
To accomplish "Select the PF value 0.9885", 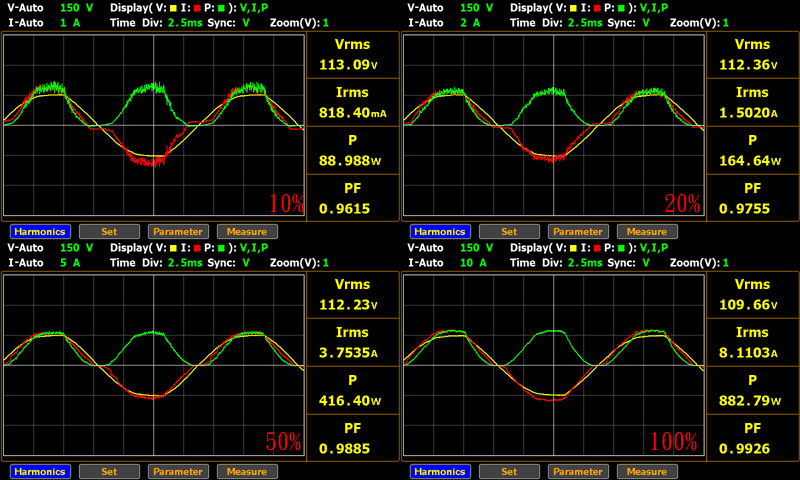I will 344,448.
